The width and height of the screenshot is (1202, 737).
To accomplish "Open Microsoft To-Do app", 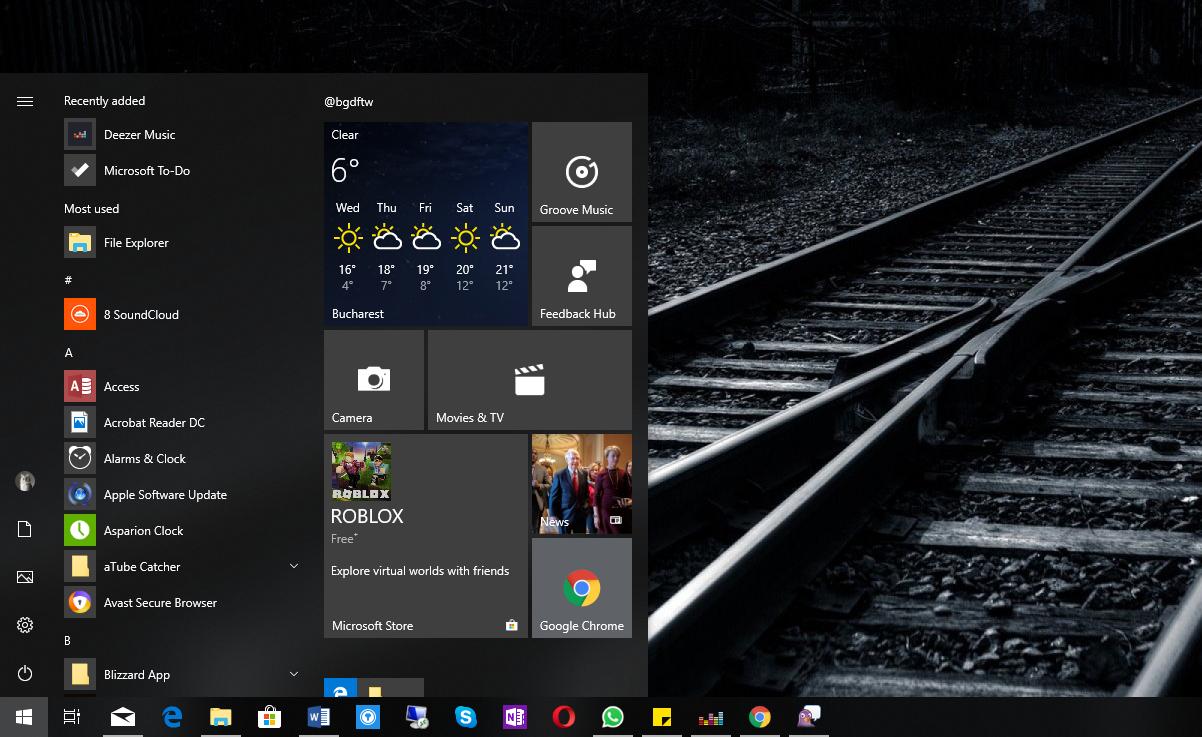I will [184, 170].
